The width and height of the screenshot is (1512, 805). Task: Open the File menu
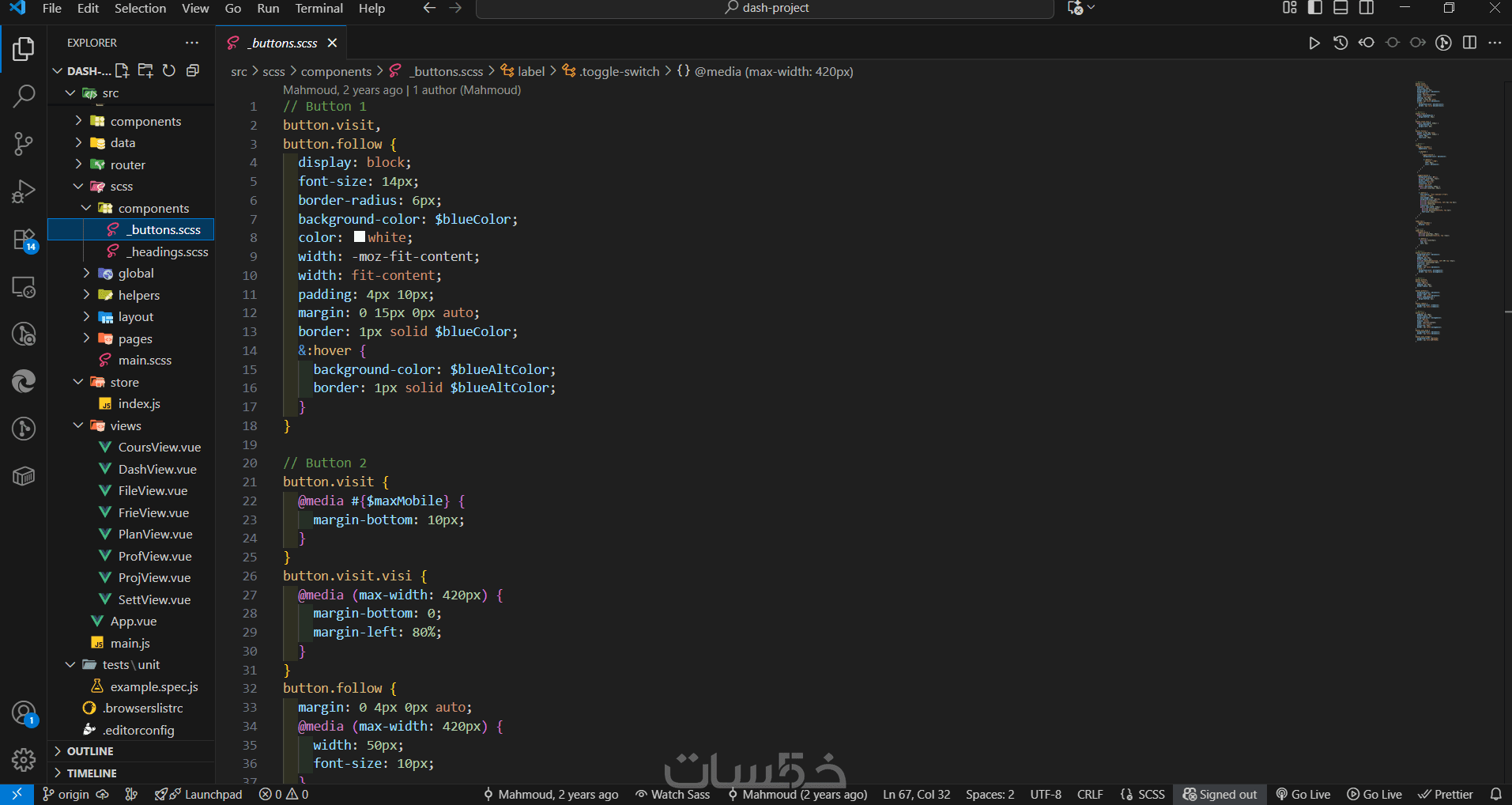coord(51,8)
